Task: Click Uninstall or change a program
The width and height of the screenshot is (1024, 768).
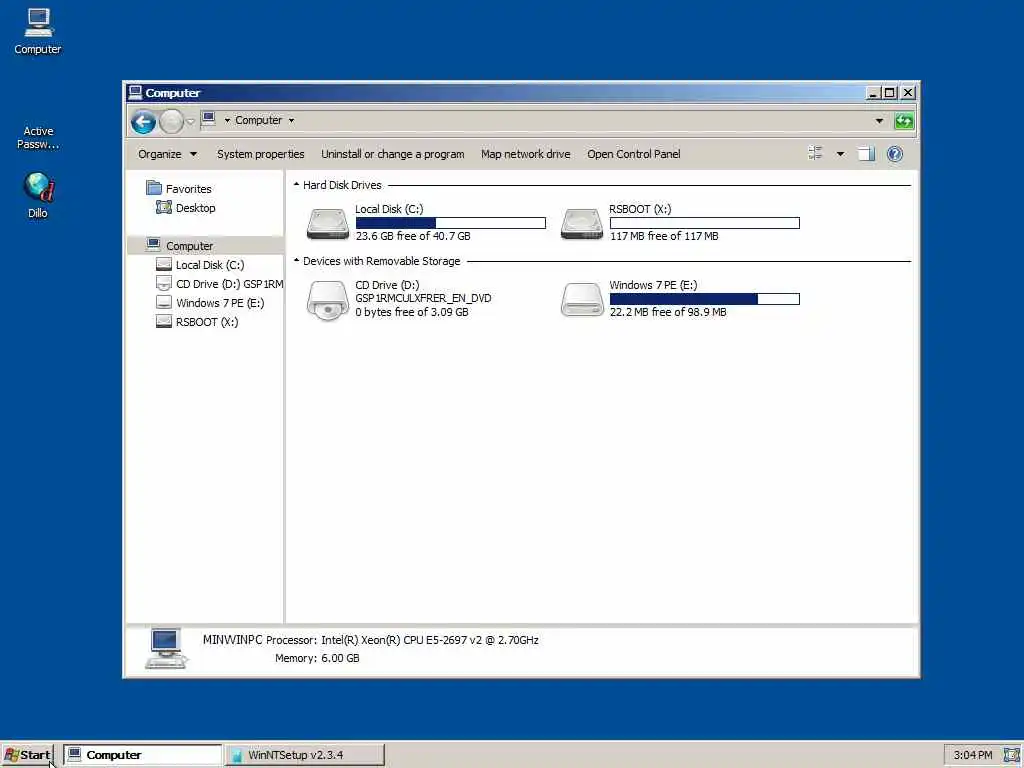Action: point(392,154)
